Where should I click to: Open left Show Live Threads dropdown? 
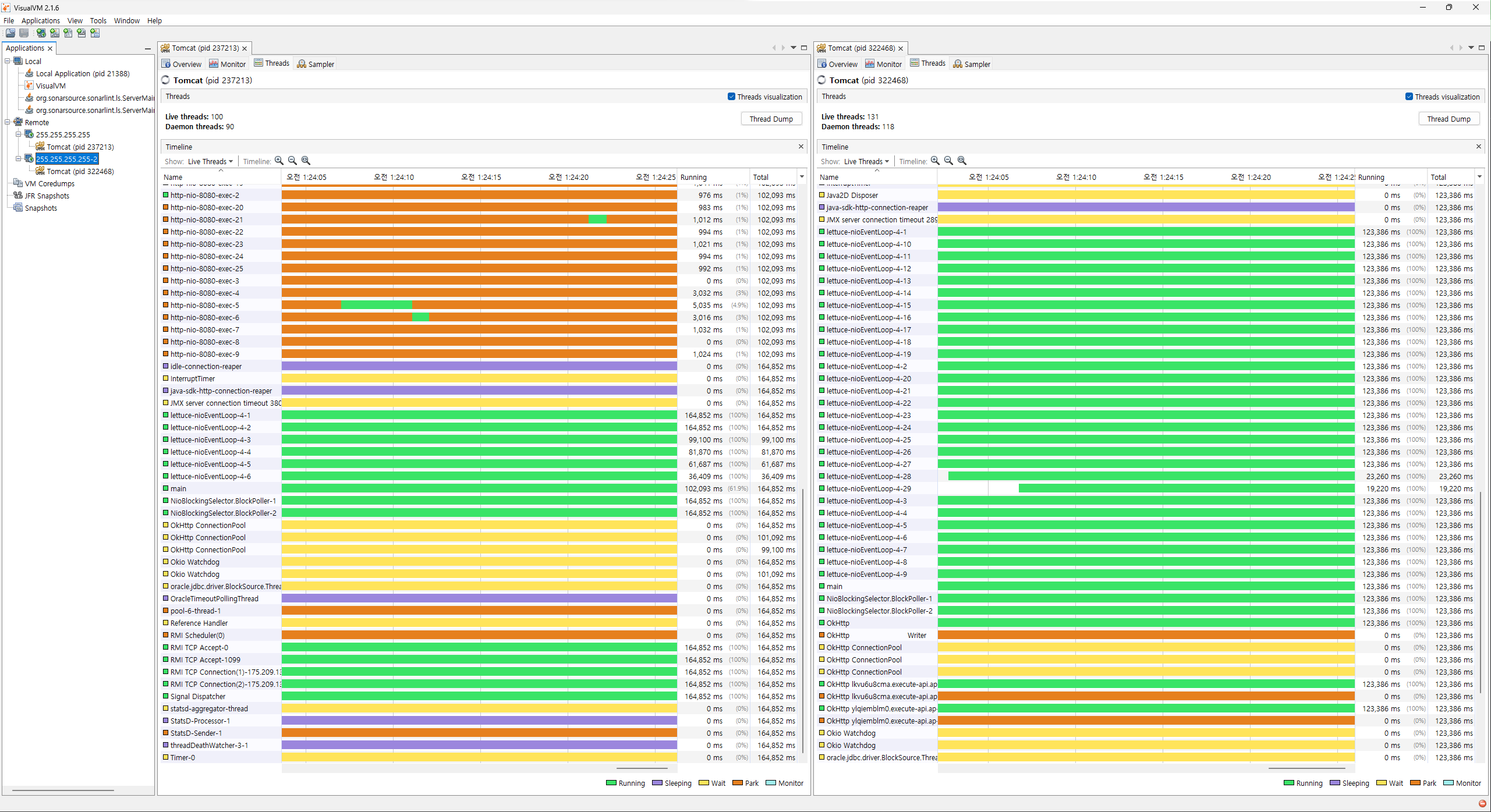click(x=210, y=161)
